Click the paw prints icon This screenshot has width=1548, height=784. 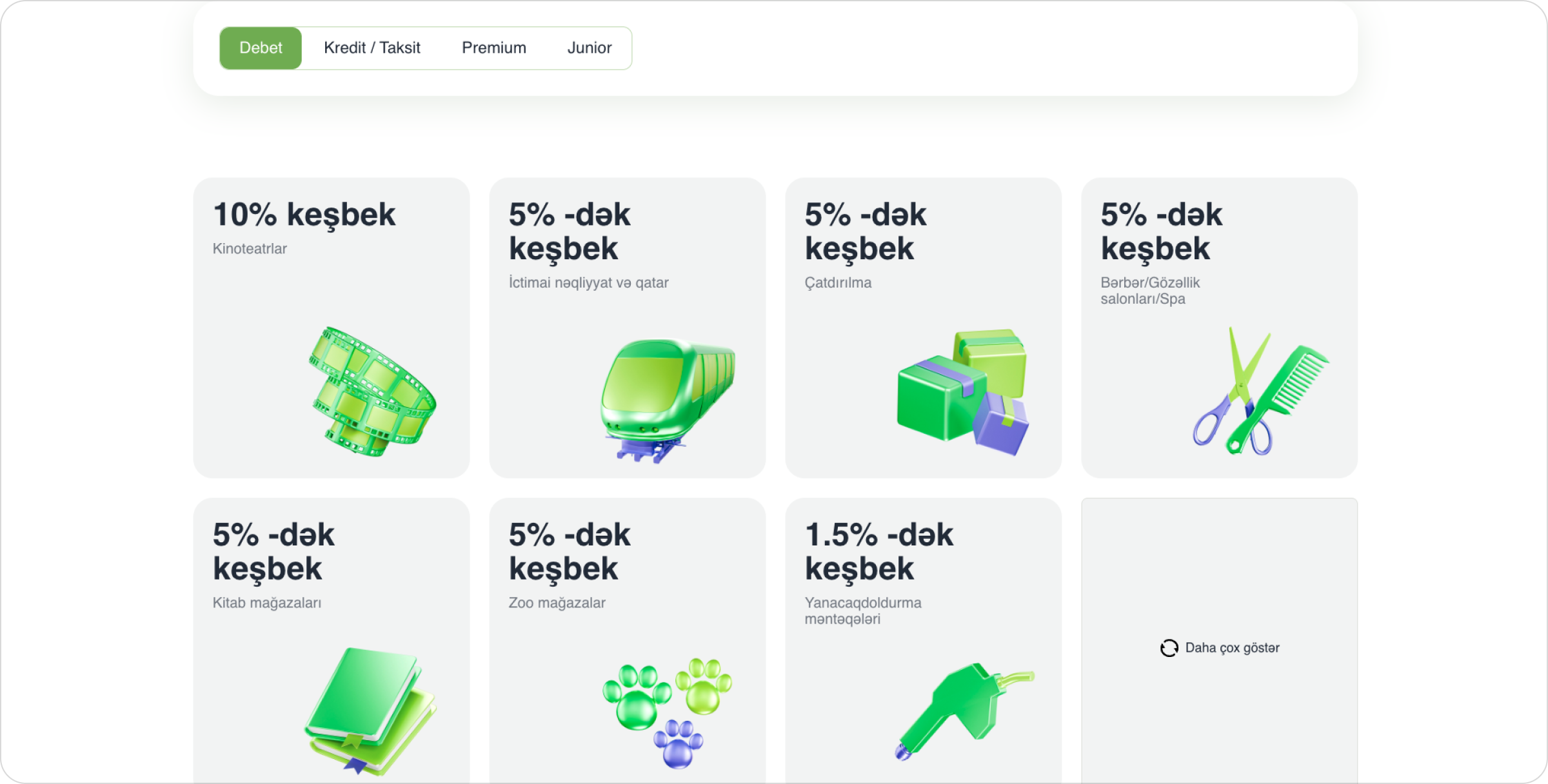point(667,712)
